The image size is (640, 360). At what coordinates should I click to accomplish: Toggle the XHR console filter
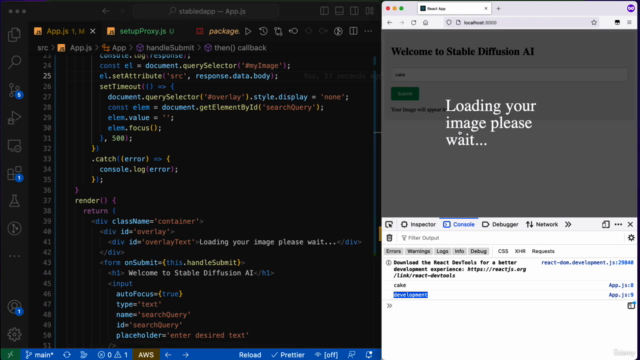(x=520, y=251)
